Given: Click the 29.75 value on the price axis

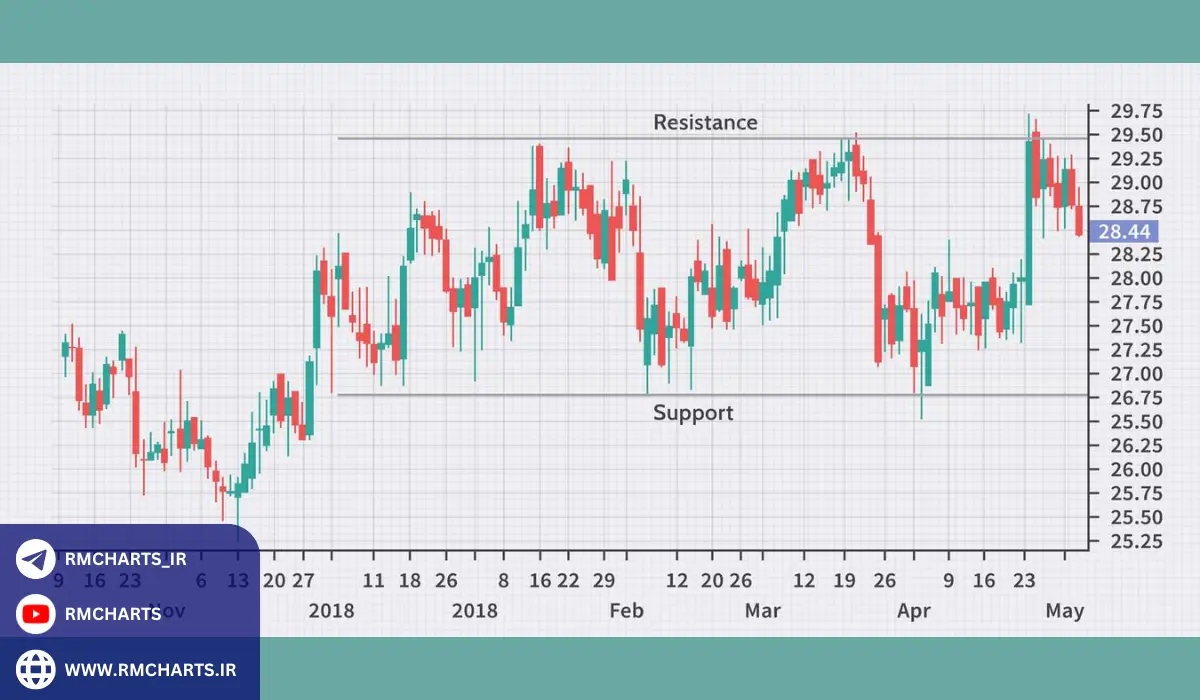Looking at the screenshot, I should (1138, 111).
